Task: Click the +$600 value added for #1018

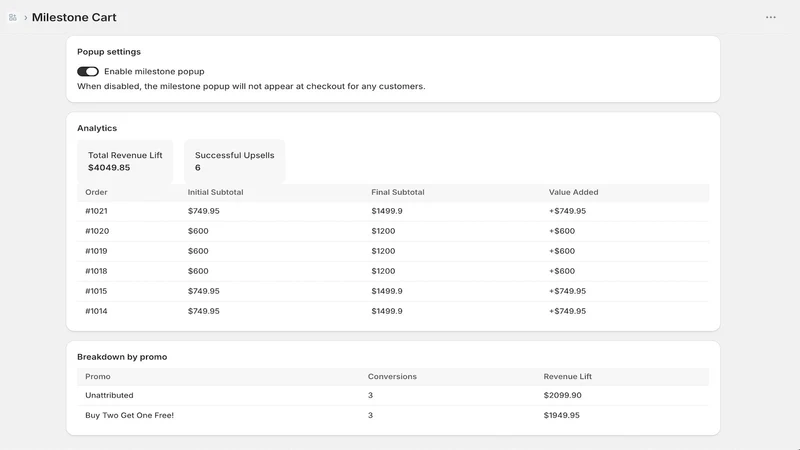Action: click(562, 271)
